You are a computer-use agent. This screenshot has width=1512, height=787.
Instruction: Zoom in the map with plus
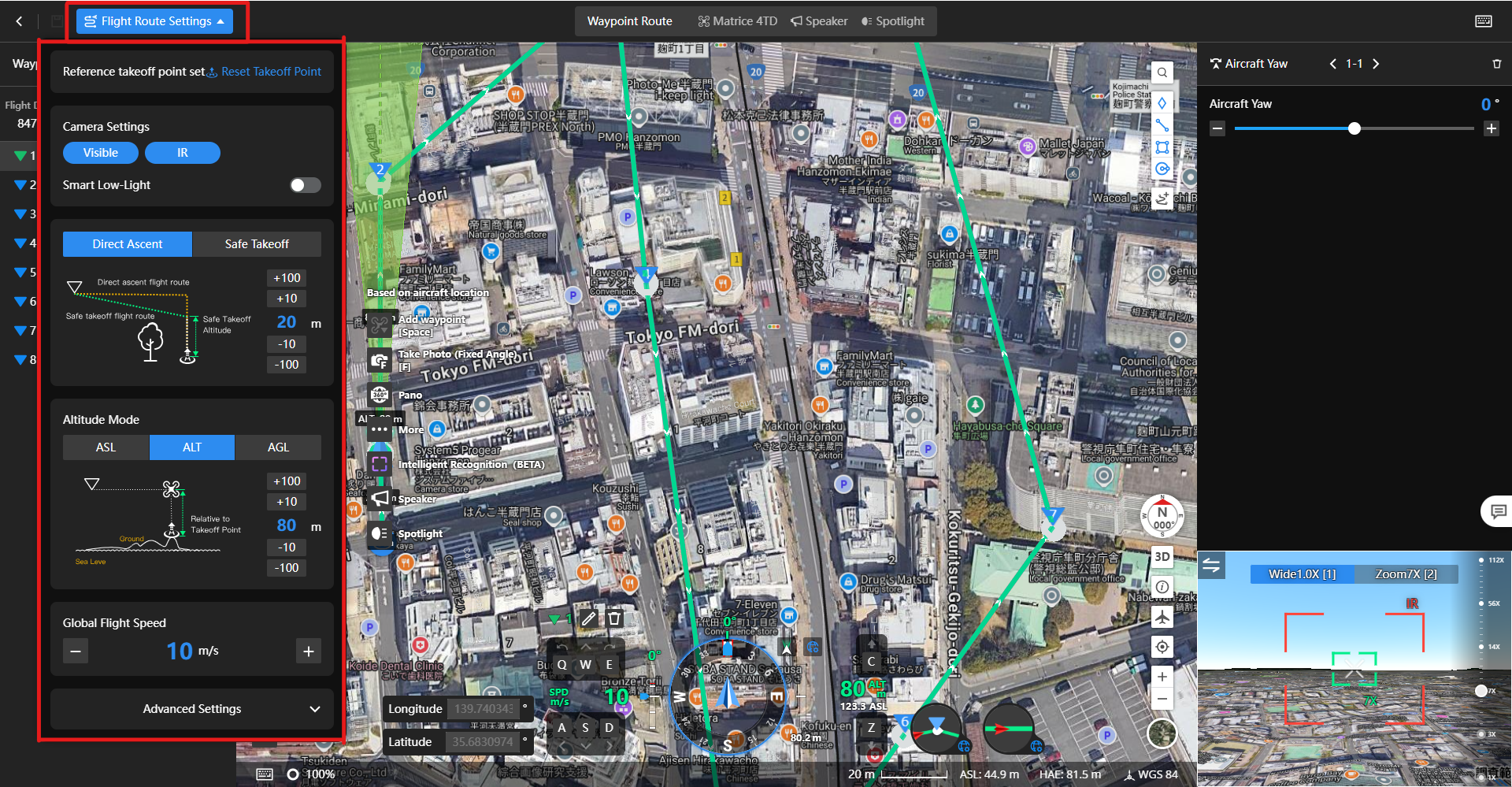click(1162, 677)
